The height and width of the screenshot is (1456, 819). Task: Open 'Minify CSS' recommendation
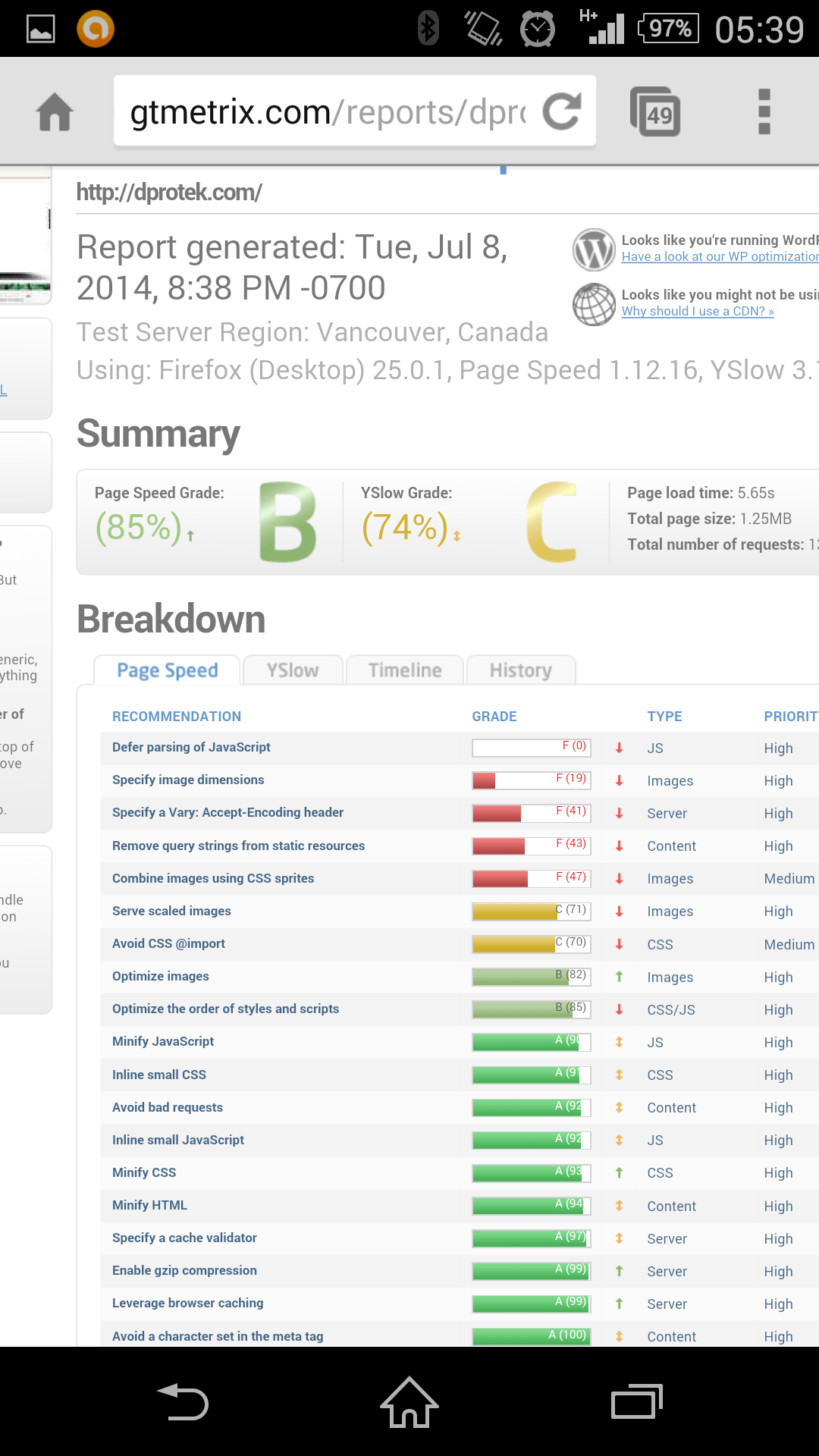point(144,1172)
